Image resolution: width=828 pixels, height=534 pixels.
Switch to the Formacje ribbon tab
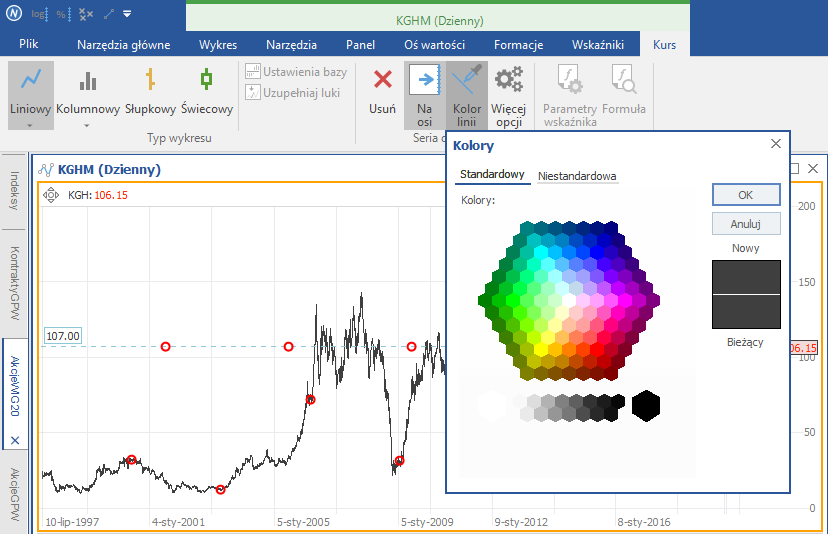pyautogui.click(x=519, y=45)
